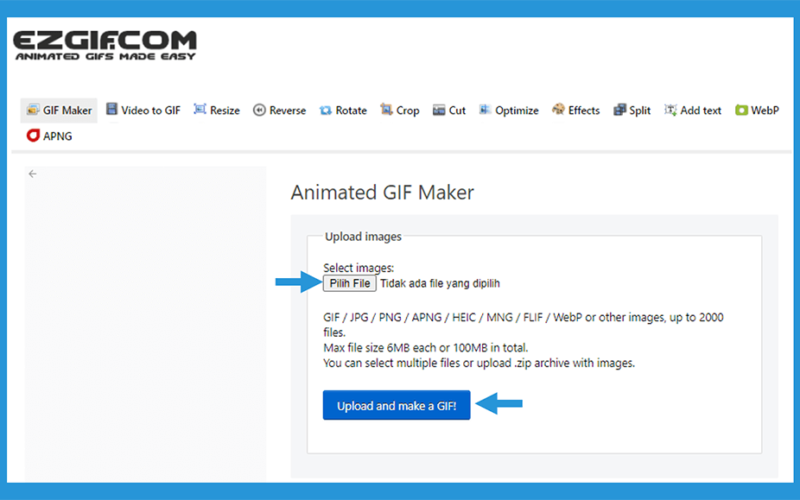
Task: Click the Cut tool icon
Action: pyautogui.click(x=439, y=110)
